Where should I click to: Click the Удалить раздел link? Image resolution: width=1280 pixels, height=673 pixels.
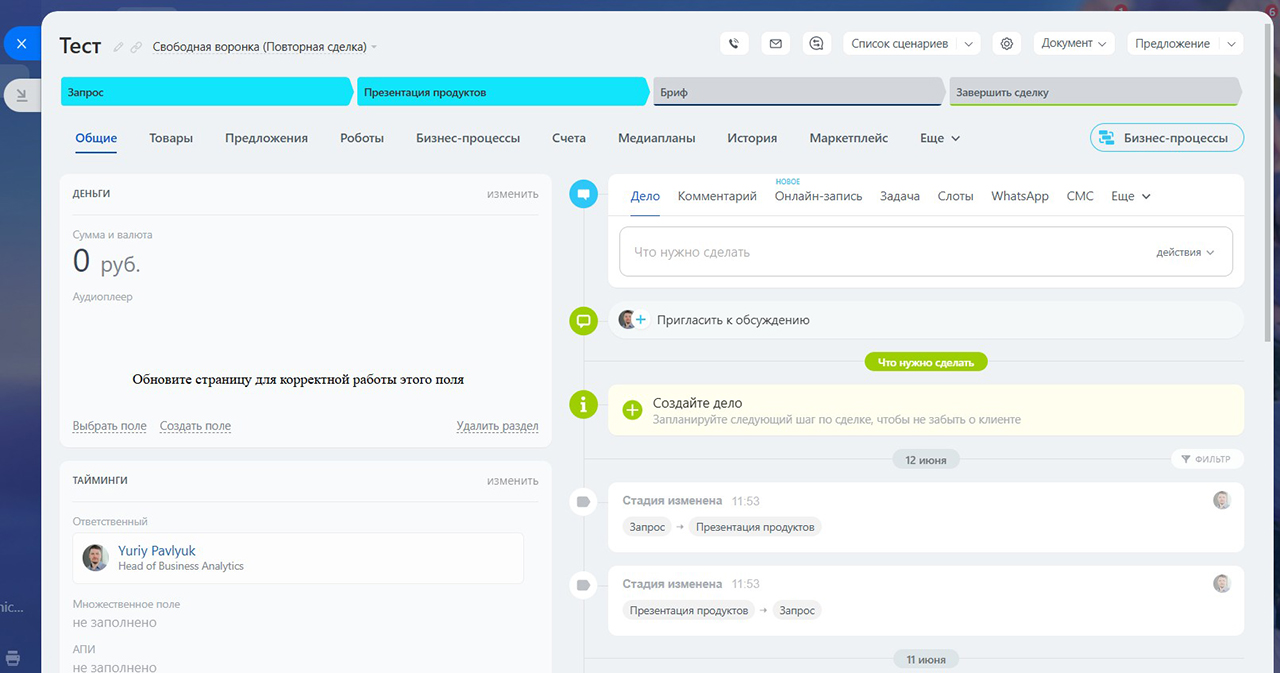[x=497, y=426]
